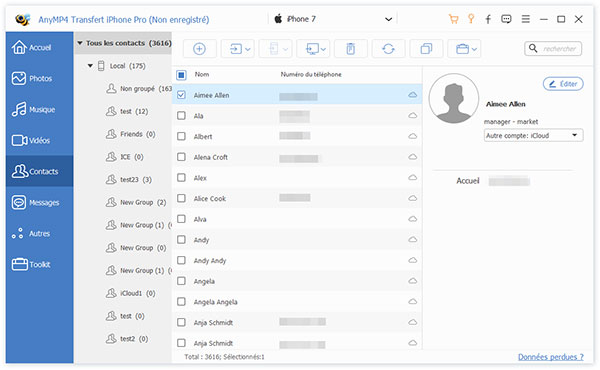Select the iCloud1 (0) group
The width and height of the screenshot is (600, 370).
tap(130, 293)
